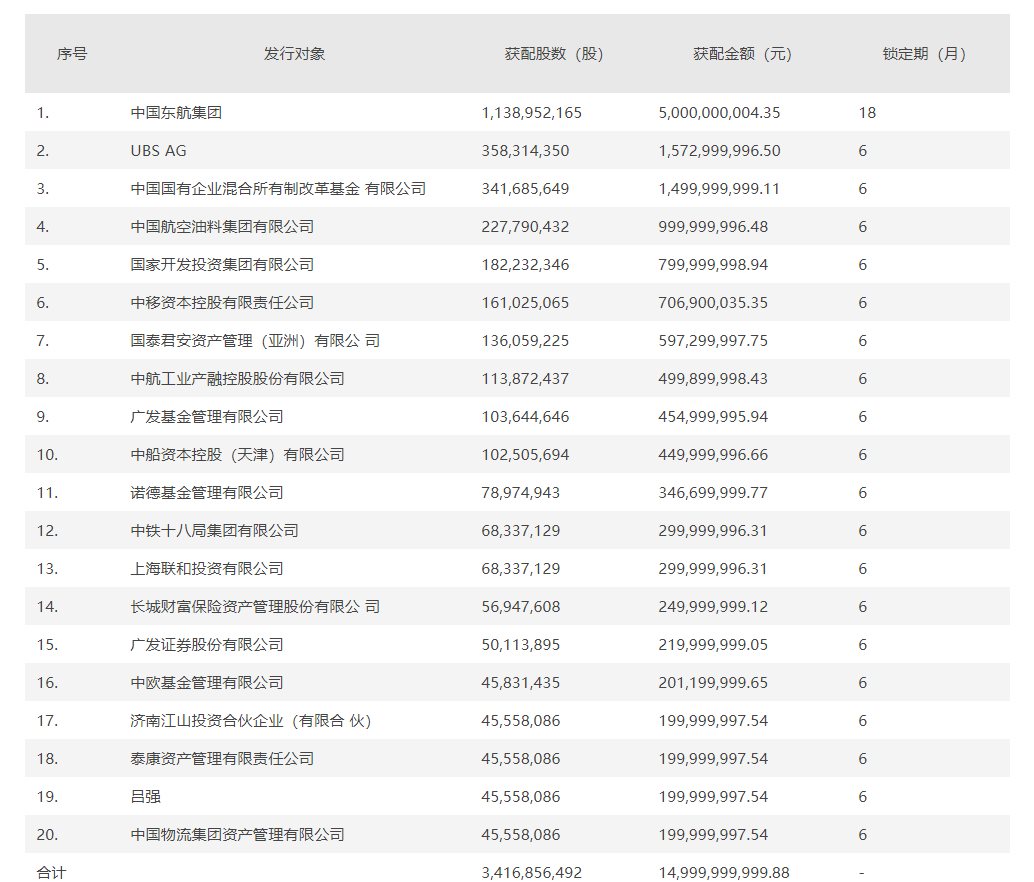Select the 泰康资产管理有限责任公司 cell
The height and width of the screenshot is (882, 1034).
222,759
